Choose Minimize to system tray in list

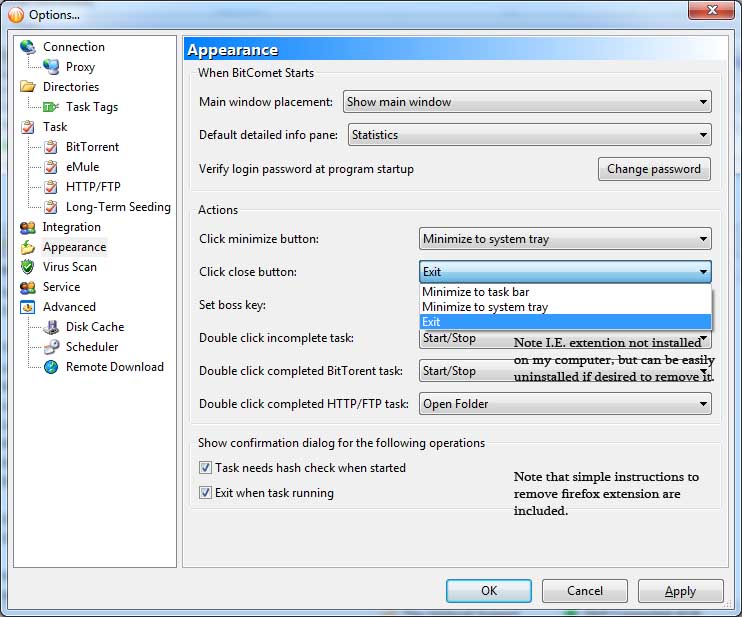point(565,307)
